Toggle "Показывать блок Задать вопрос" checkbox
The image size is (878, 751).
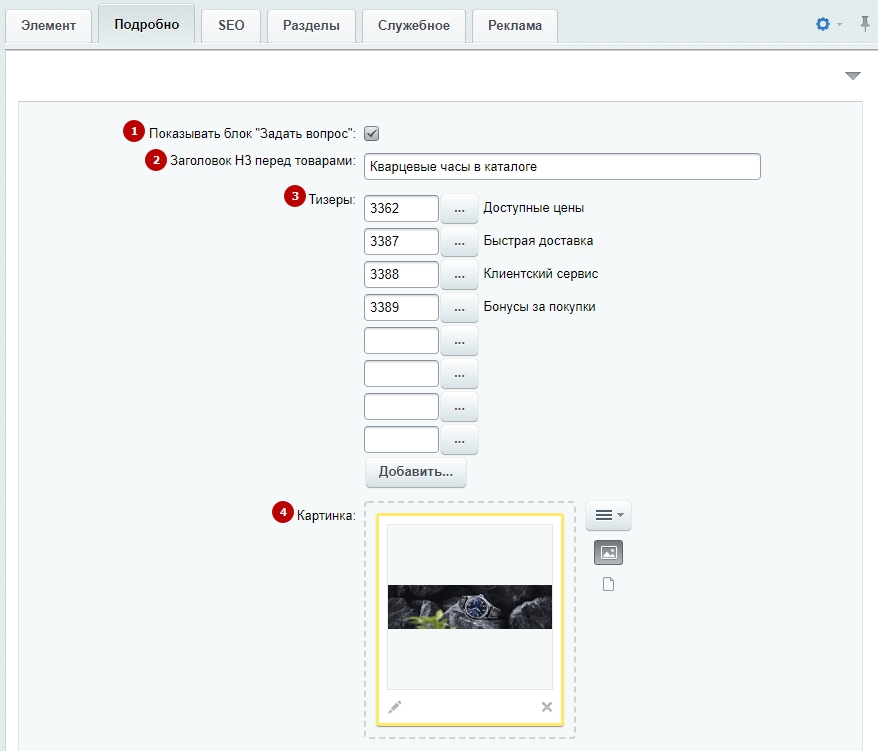click(371, 133)
